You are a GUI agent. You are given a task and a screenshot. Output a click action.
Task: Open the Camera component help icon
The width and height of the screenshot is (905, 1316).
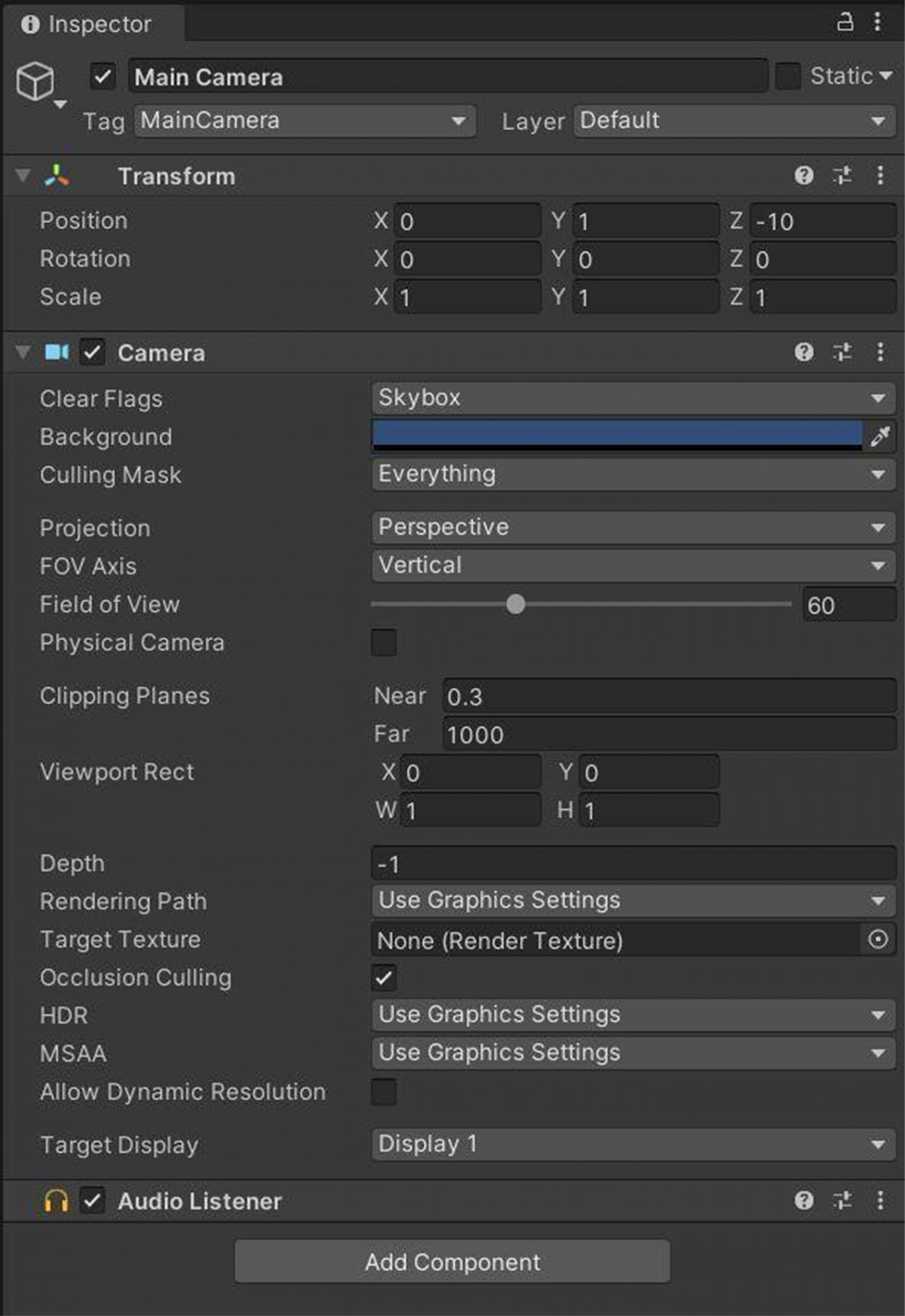pos(804,353)
